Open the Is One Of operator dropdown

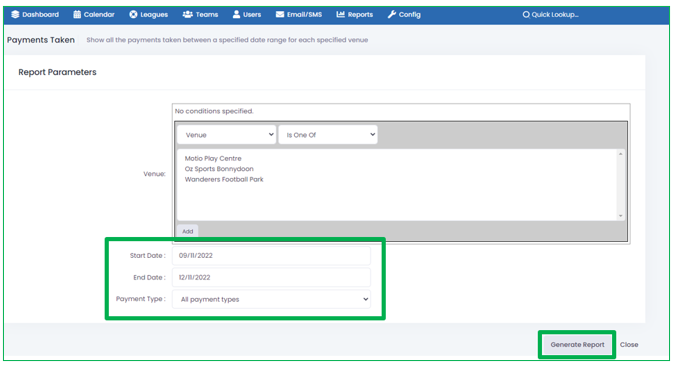coord(328,135)
